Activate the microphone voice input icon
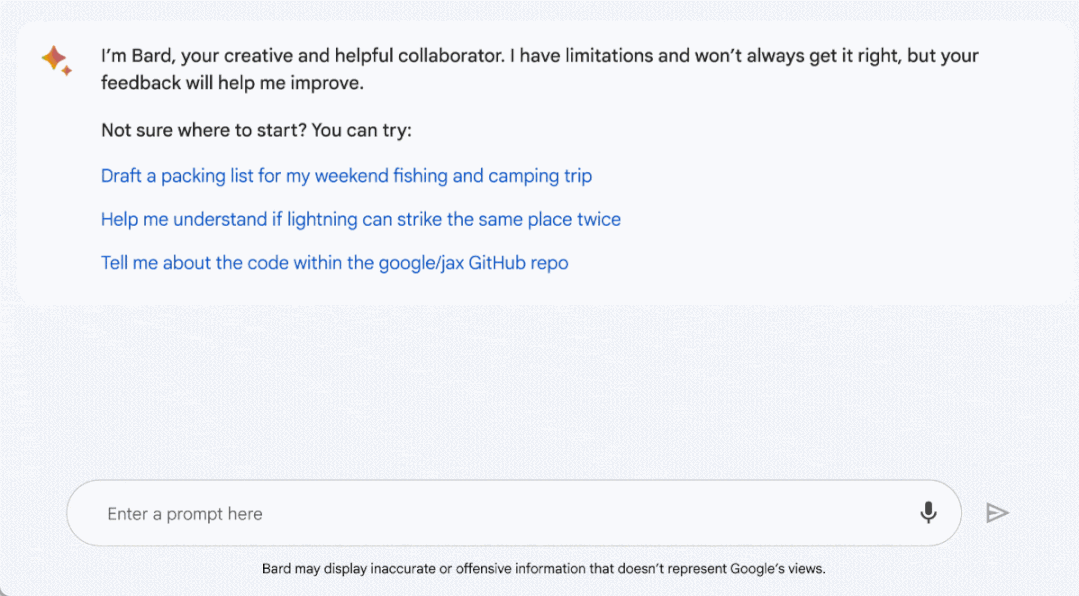This screenshot has height=596, width=1079. point(928,513)
